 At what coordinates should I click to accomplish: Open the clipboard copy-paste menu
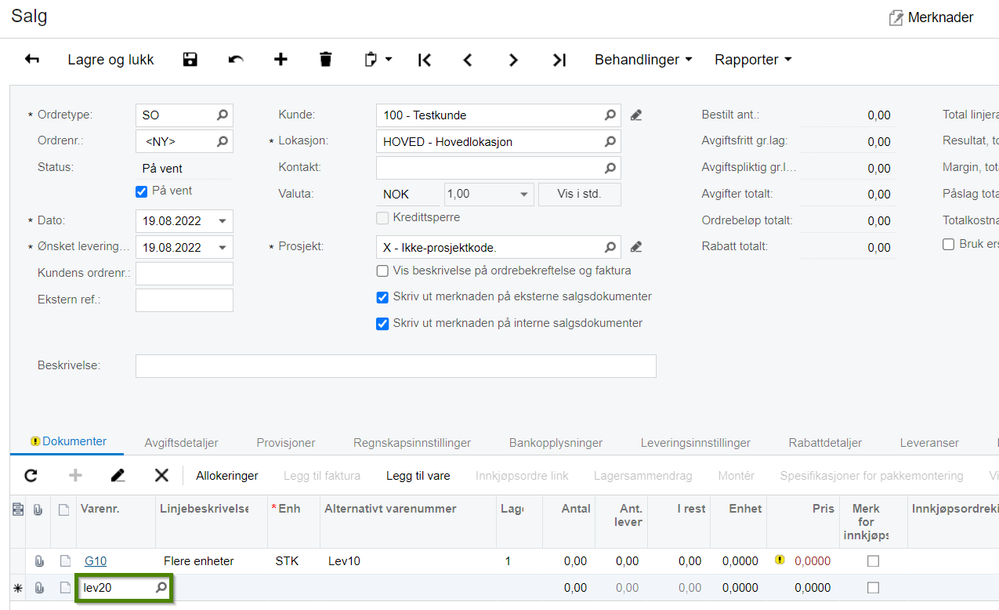tap(377, 59)
